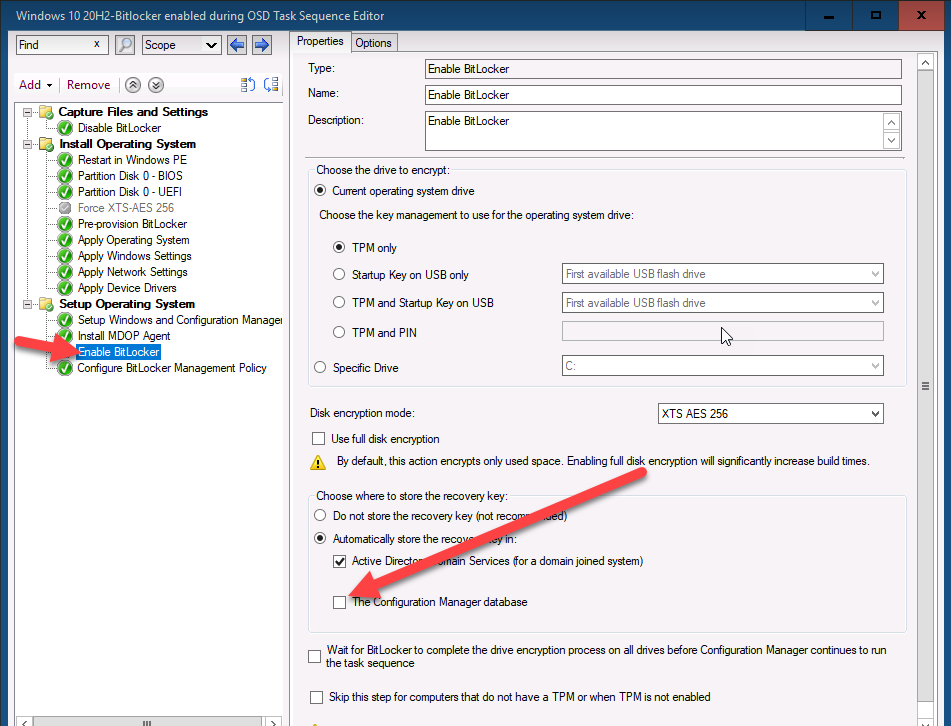Open Startup Key on USB only drive dropdown

pyautogui.click(x=722, y=274)
